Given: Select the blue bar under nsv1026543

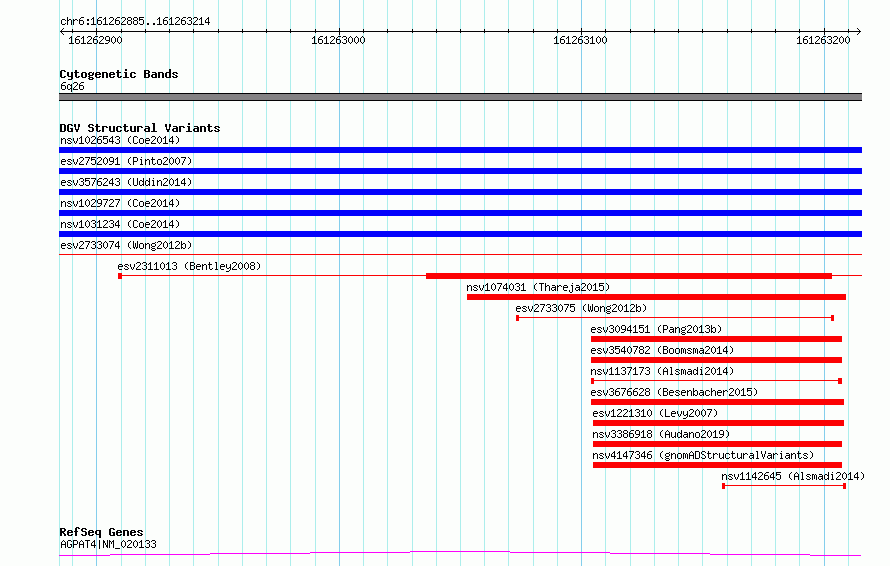Looking at the screenshot, I should [460, 150].
